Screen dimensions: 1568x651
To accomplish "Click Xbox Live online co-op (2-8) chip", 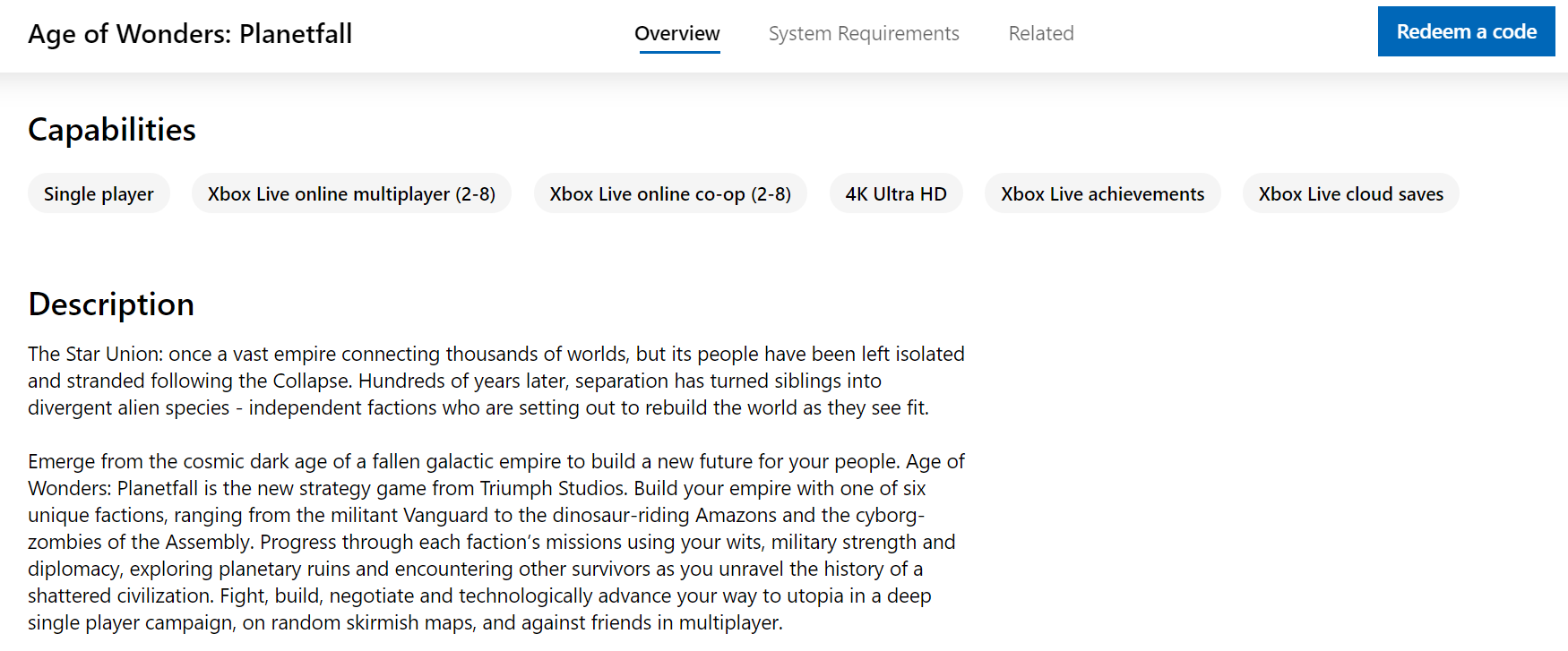I will 670,193.
